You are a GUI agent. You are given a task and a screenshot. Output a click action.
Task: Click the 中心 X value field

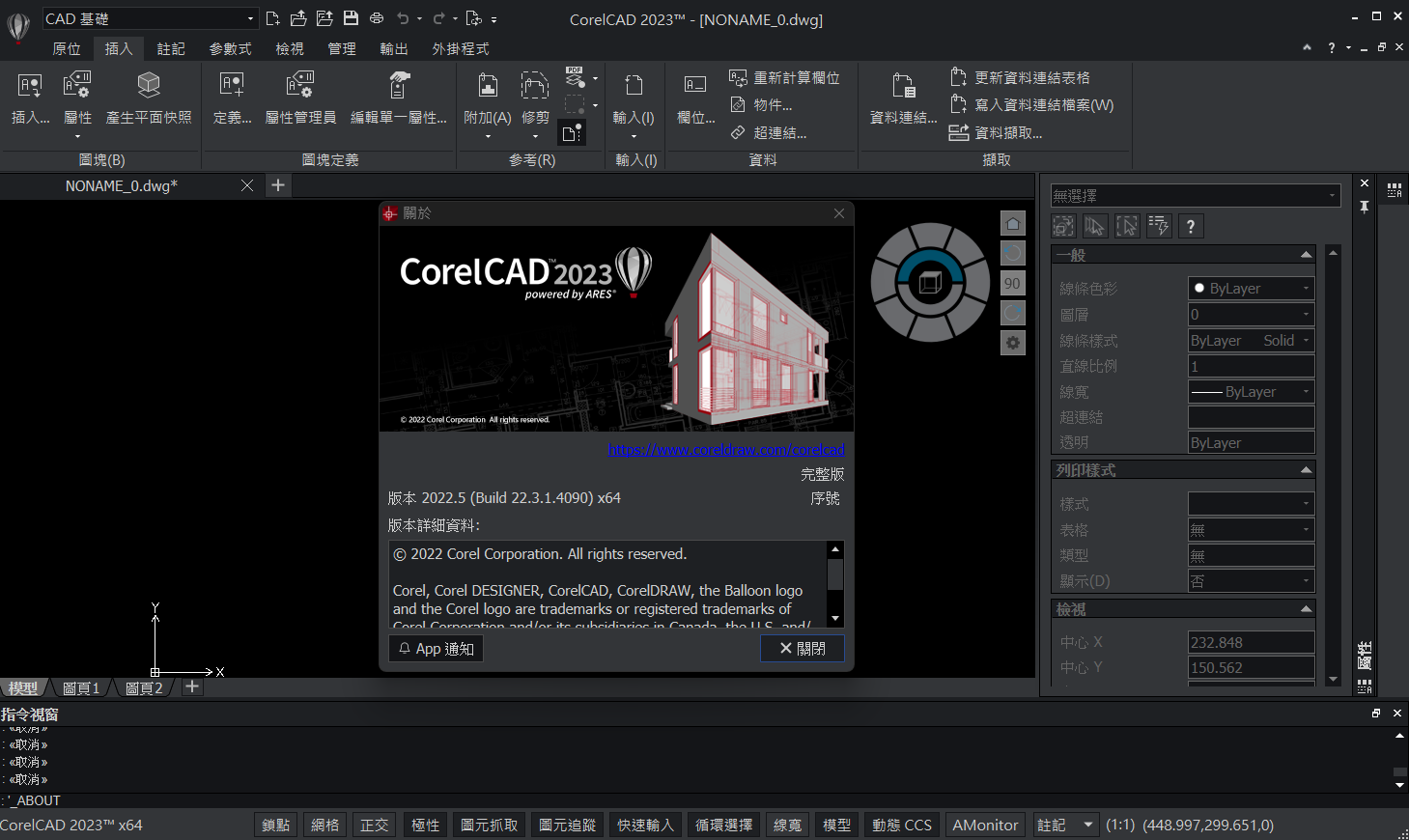1250,642
